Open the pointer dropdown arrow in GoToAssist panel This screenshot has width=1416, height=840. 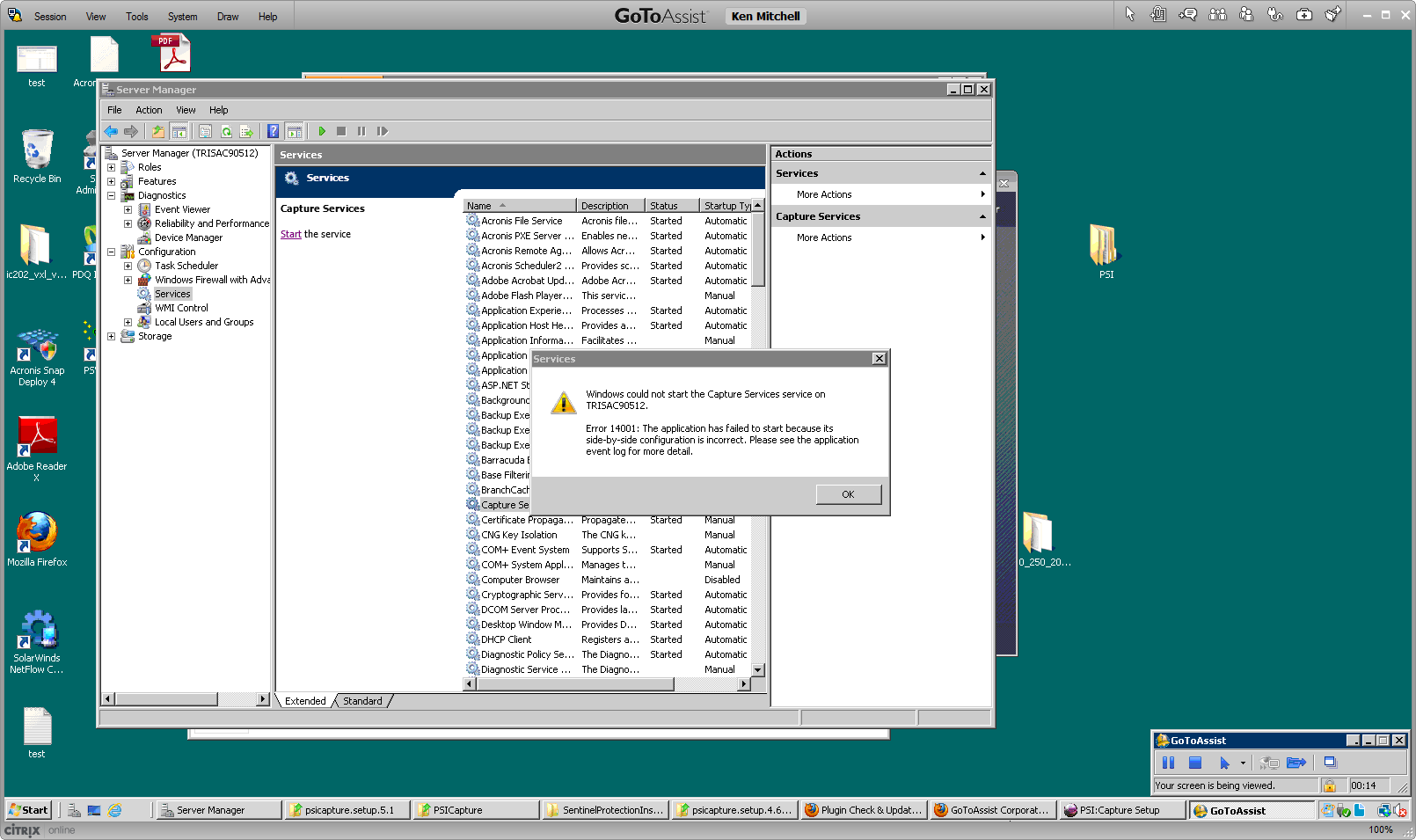click(1243, 763)
